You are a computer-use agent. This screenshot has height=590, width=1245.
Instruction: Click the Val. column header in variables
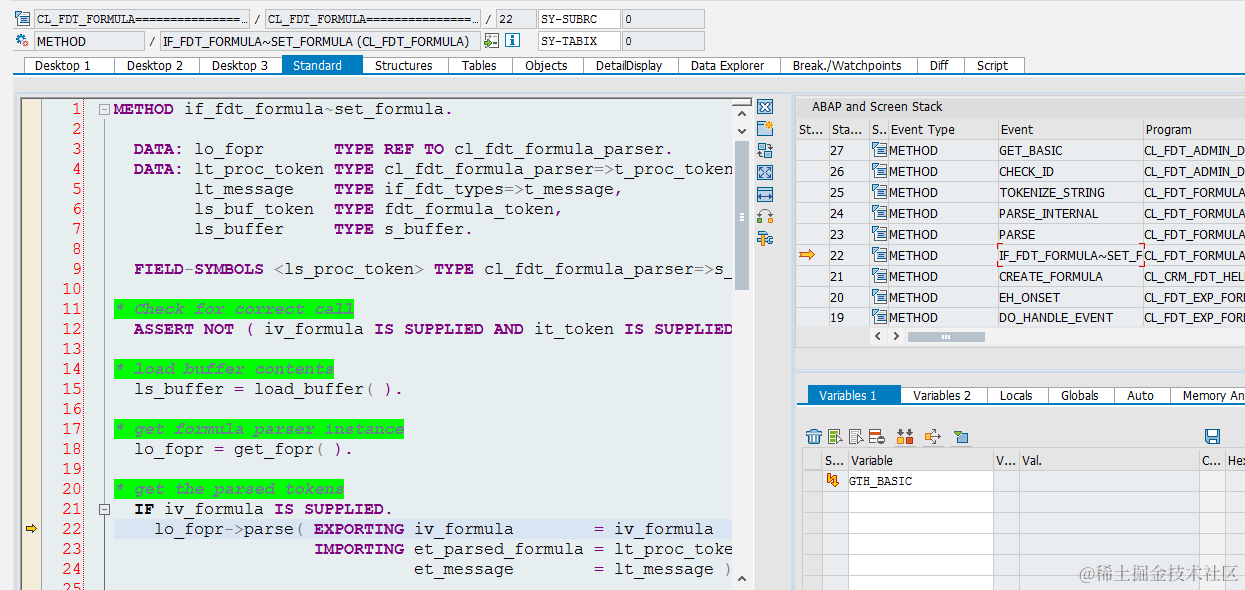[1108, 460]
